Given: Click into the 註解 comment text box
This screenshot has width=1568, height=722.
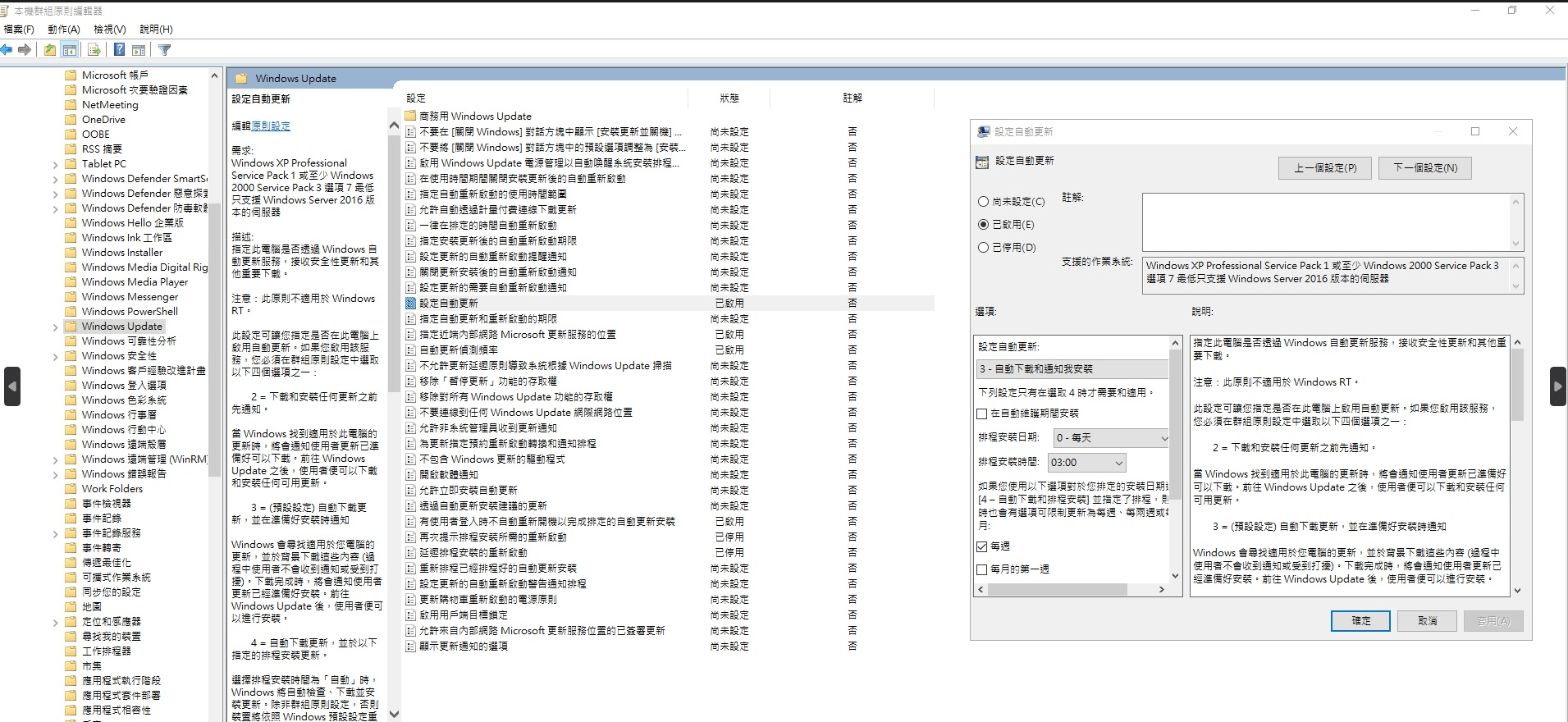Looking at the screenshot, I should pos(1327,222).
